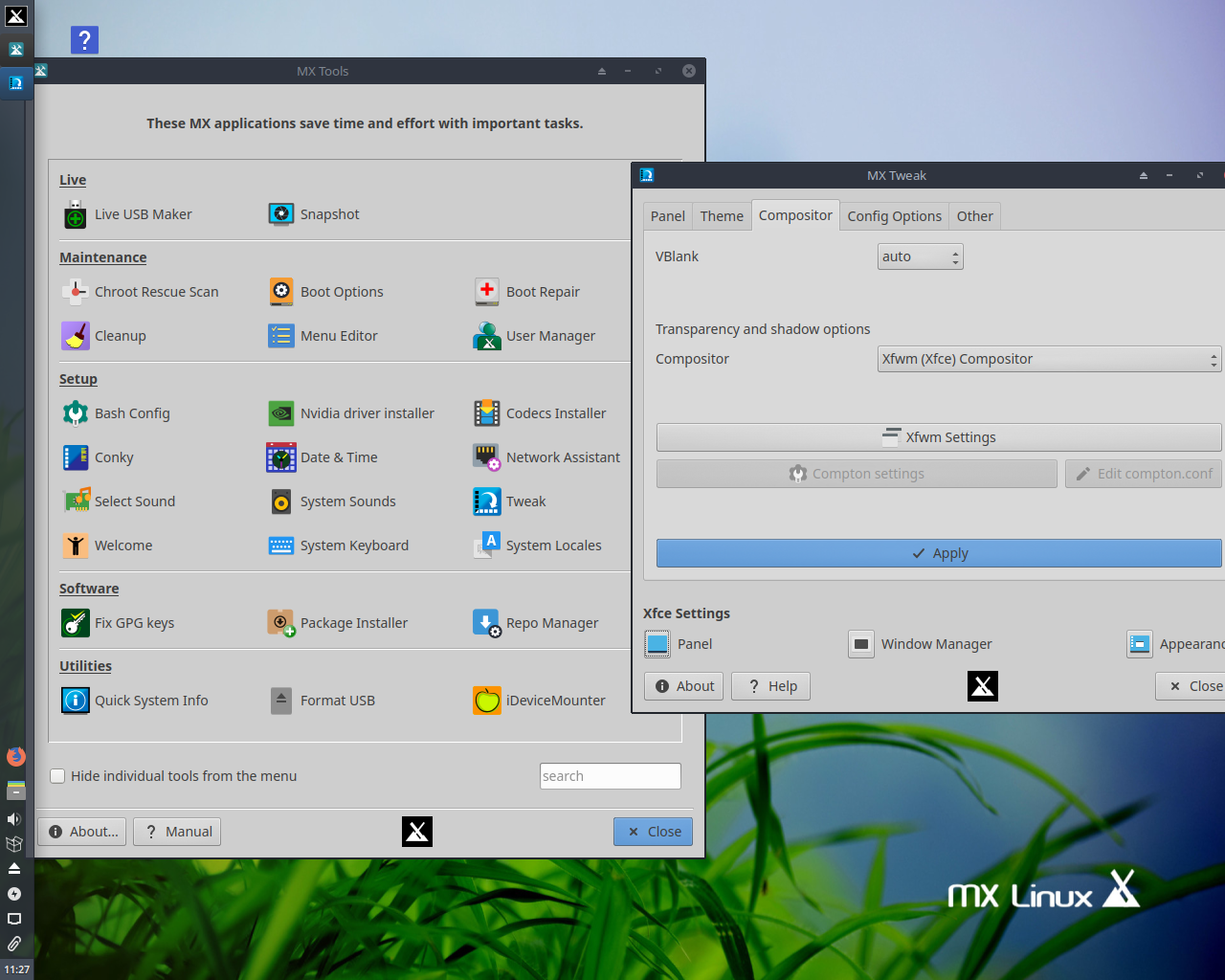
Task: Switch to the Theme tab
Action: [x=721, y=215]
